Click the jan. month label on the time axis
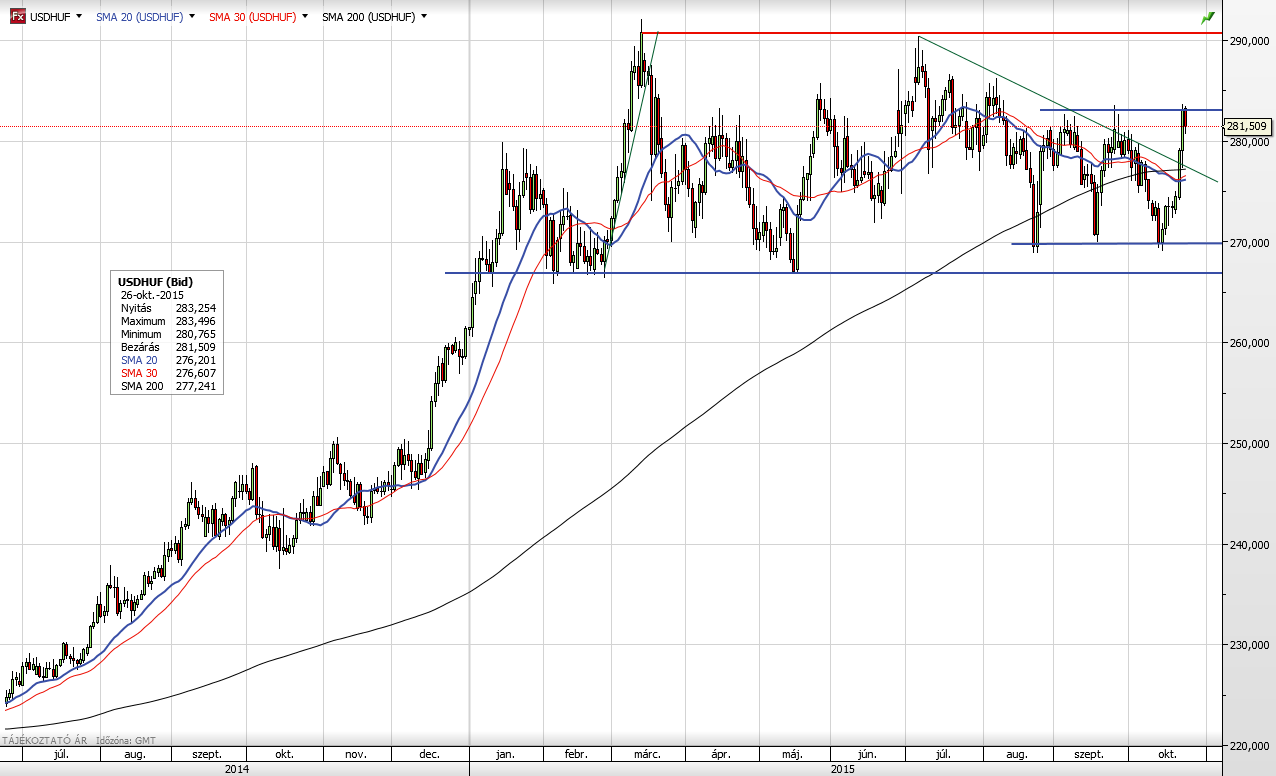1276x776 pixels. pos(505,755)
